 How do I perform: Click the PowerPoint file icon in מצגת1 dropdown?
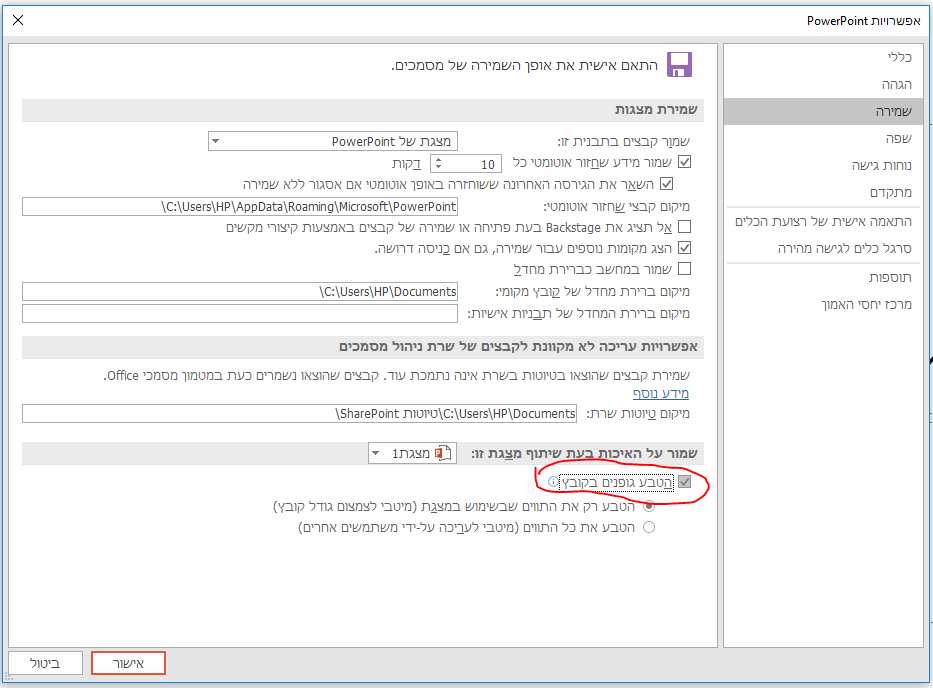pyautogui.click(x=443, y=453)
